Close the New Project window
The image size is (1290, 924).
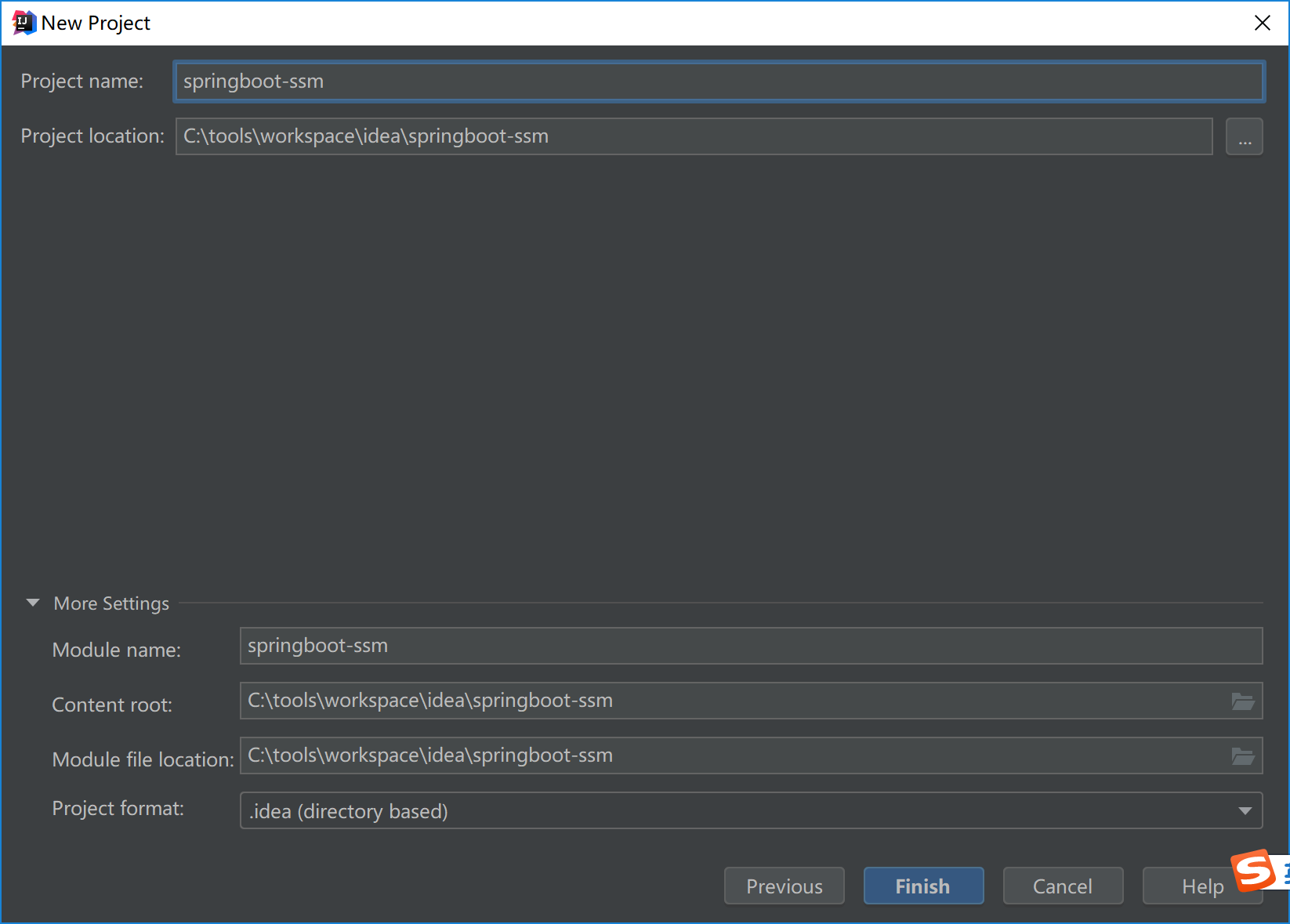tap(1262, 23)
